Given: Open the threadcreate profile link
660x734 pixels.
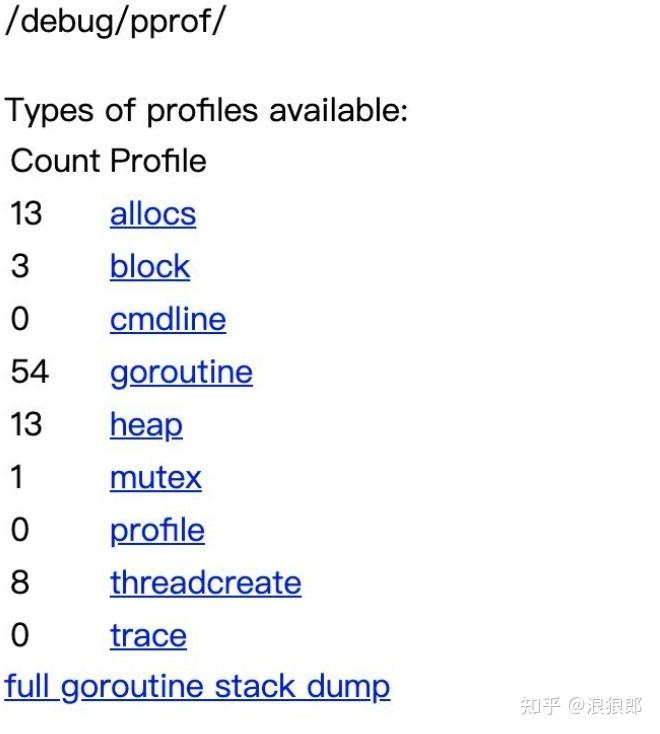Looking at the screenshot, I should [x=205, y=583].
